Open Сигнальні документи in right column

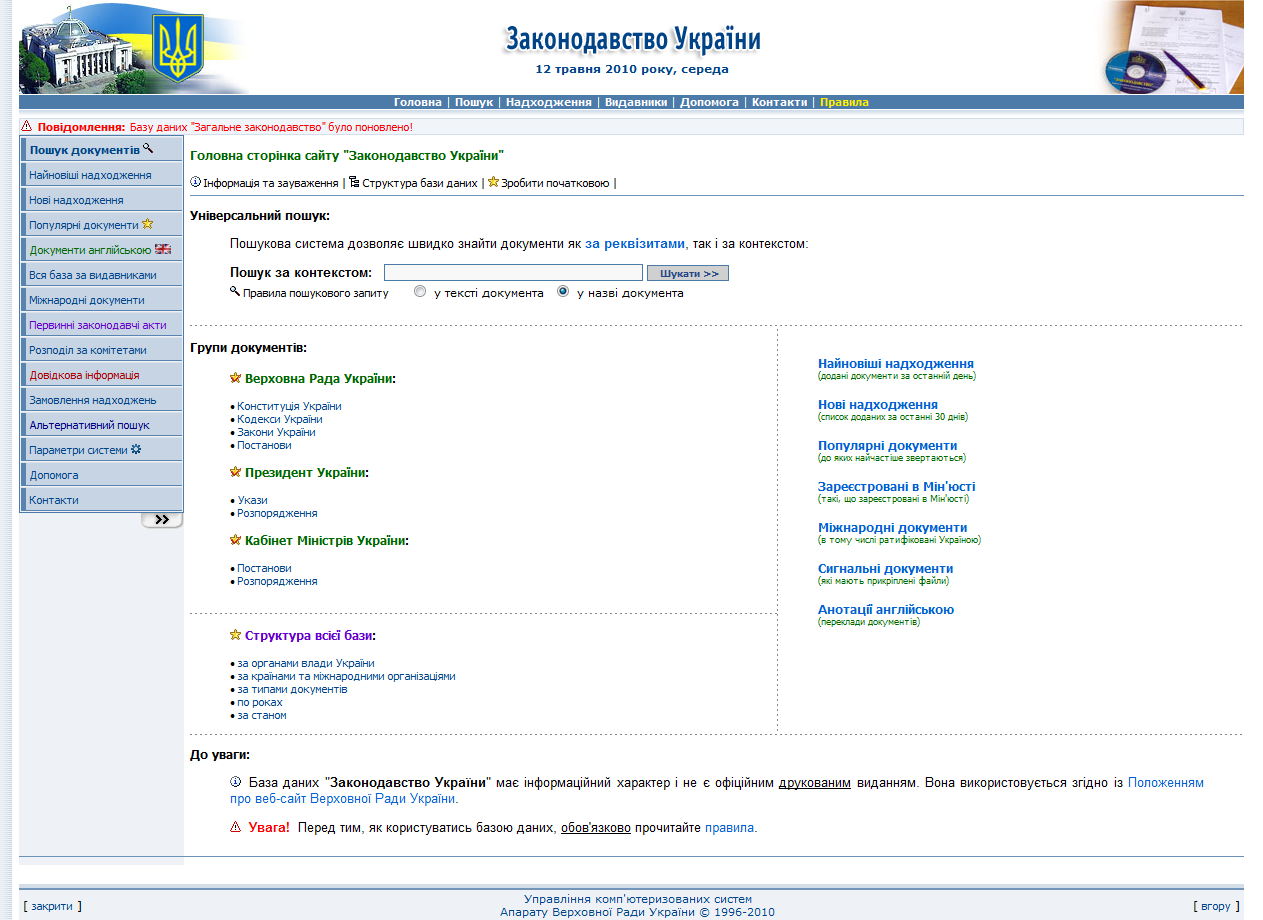point(886,568)
